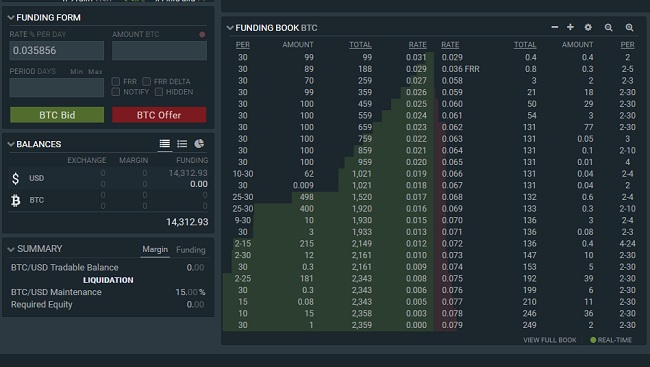Decrease funding book precision with minus icon
Image resolution: width=650 pixels, height=367 pixels.
[x=555, y=27]
